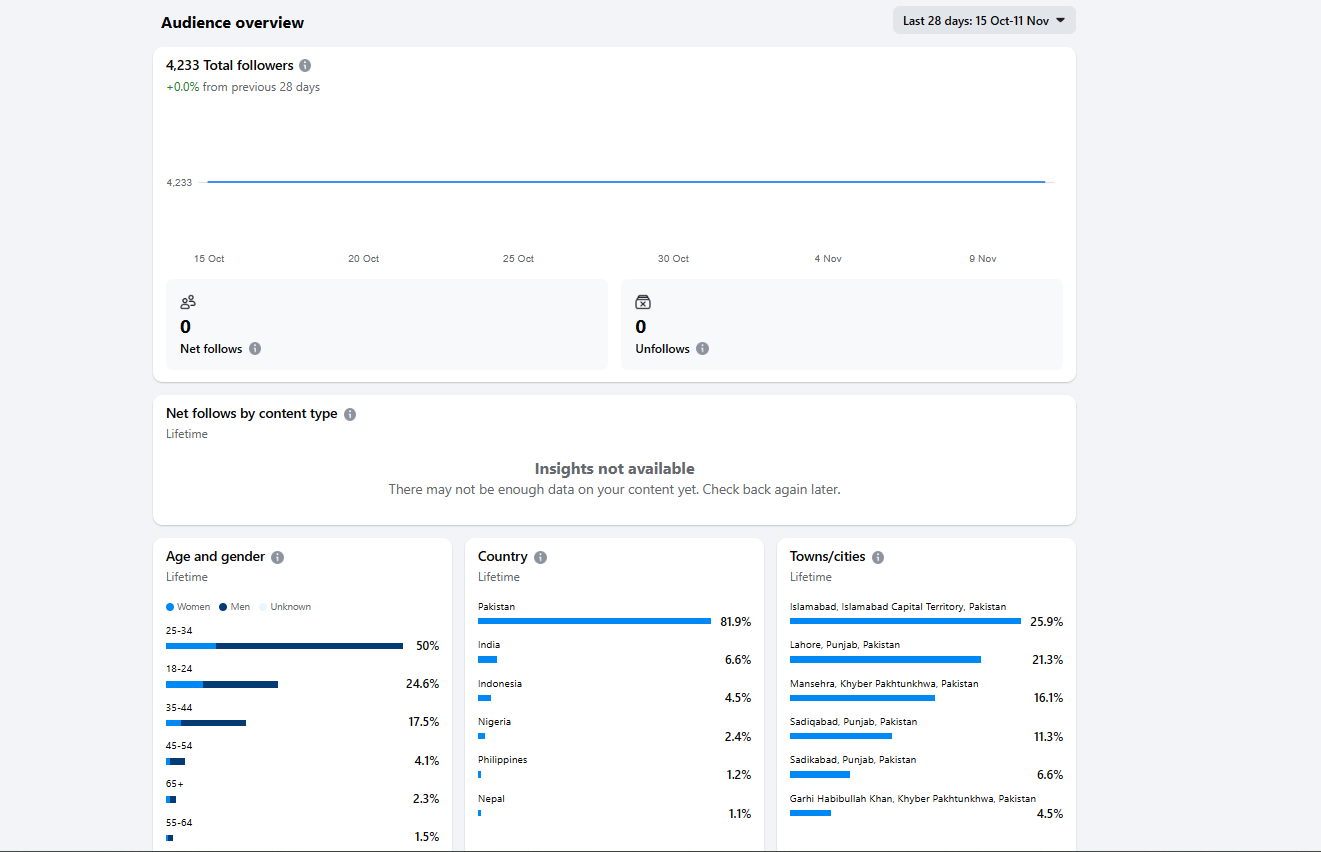Click info icon next to Total followers
1321x852 pixels.
305,65
